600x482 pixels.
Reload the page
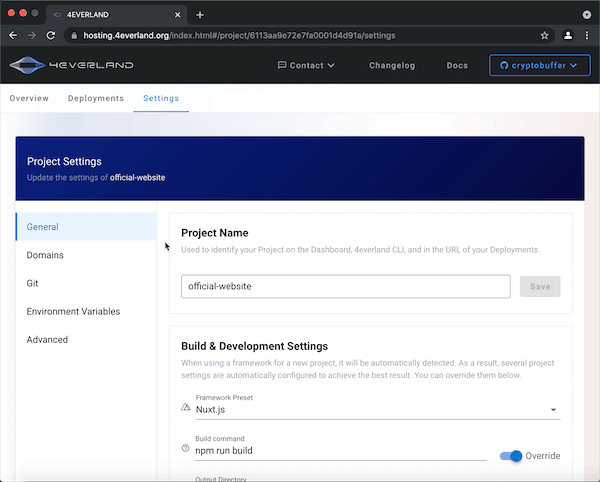coord(51,36)
